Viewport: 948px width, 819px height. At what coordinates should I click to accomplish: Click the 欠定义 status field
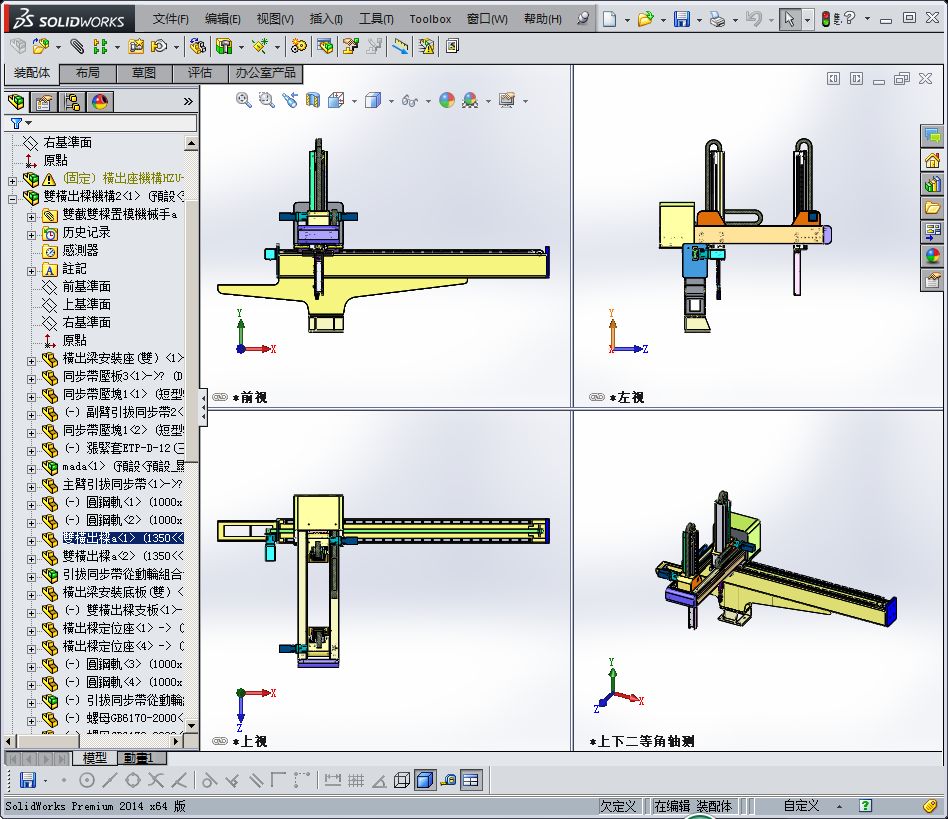pyautogui.click(x=618, y=806)
